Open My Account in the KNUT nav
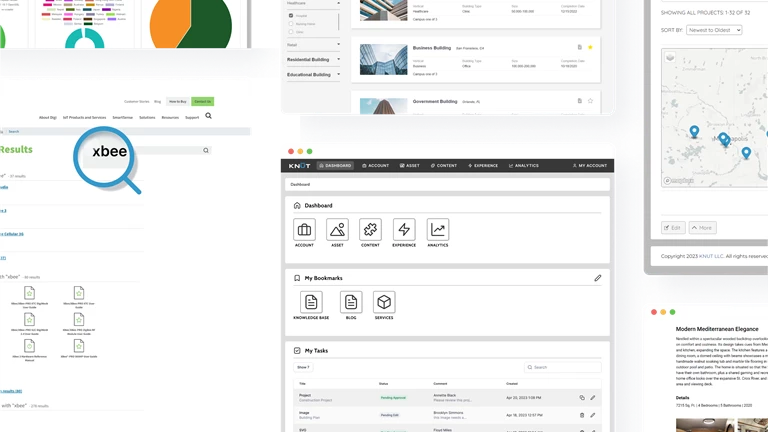Viewport: 768px width, 432px height. (x=590, y=166)
